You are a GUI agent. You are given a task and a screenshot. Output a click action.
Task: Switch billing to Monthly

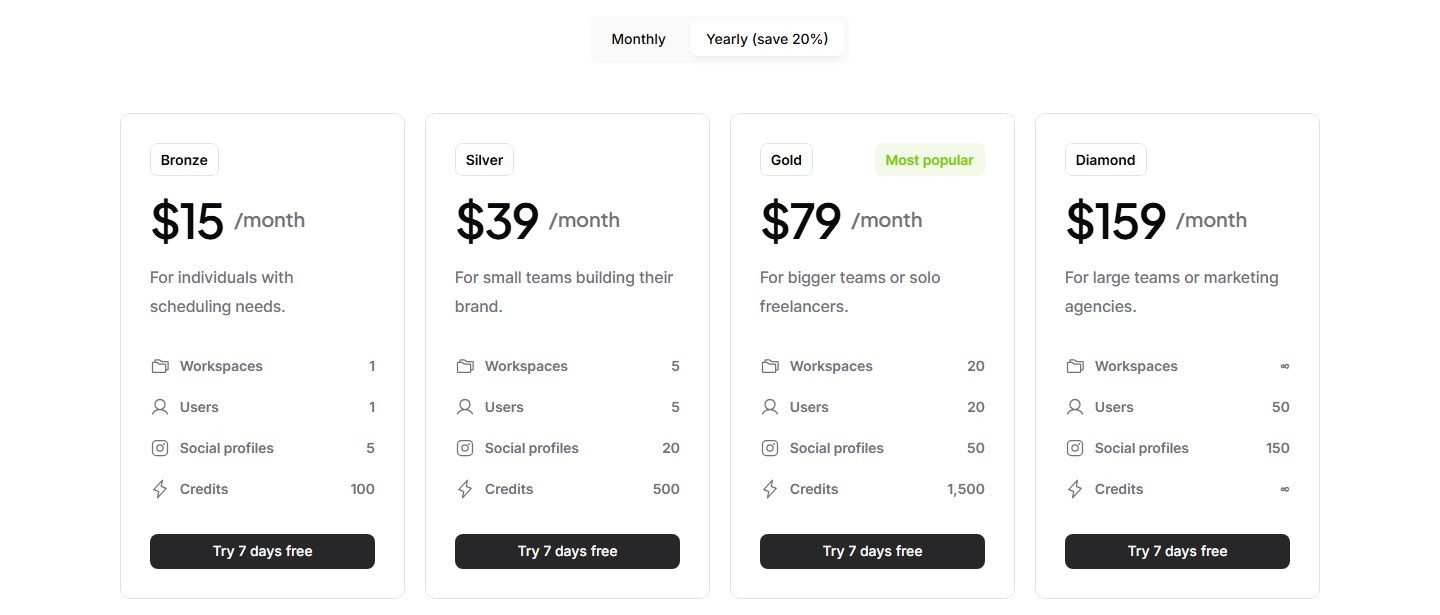click(638, 39)
